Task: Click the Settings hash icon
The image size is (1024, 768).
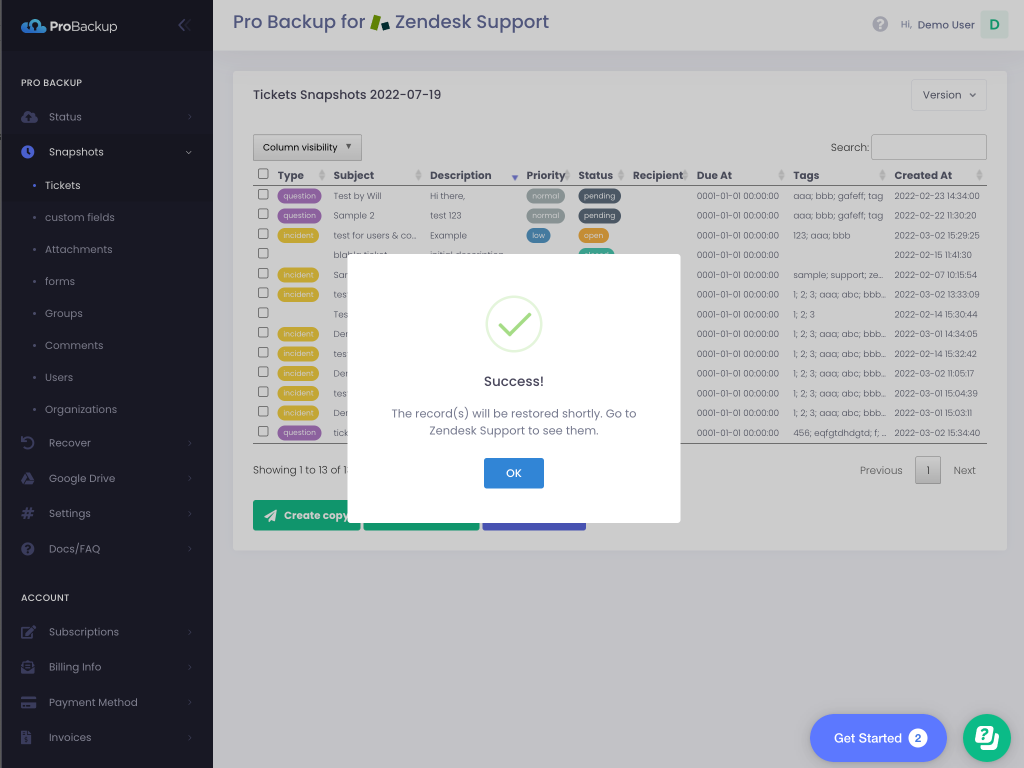Action: pyautogui.click(x=28, y=513)
